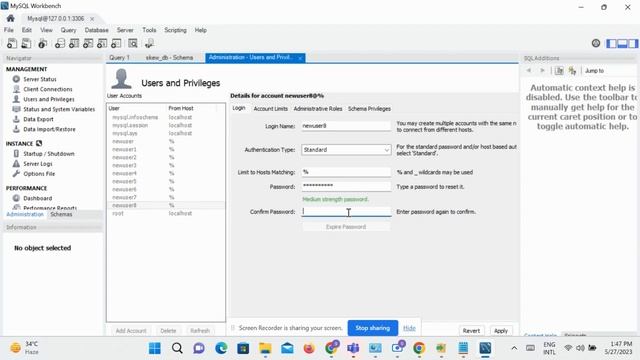Select the mysql.infoschema account row
The image size is (640, 360).
(166, 117)
